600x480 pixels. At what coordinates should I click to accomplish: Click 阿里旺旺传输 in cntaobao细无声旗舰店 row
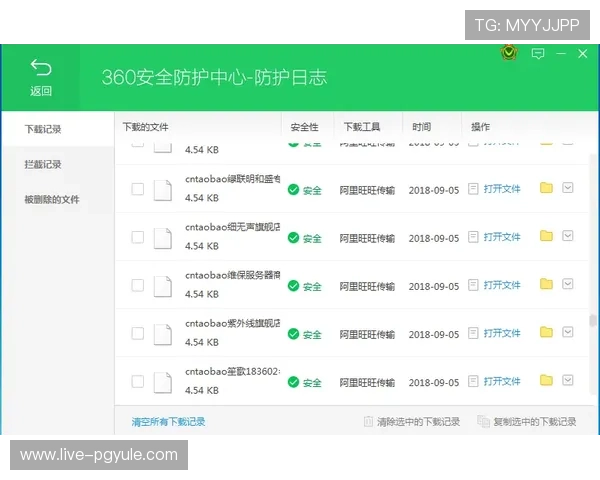[367, 238]
